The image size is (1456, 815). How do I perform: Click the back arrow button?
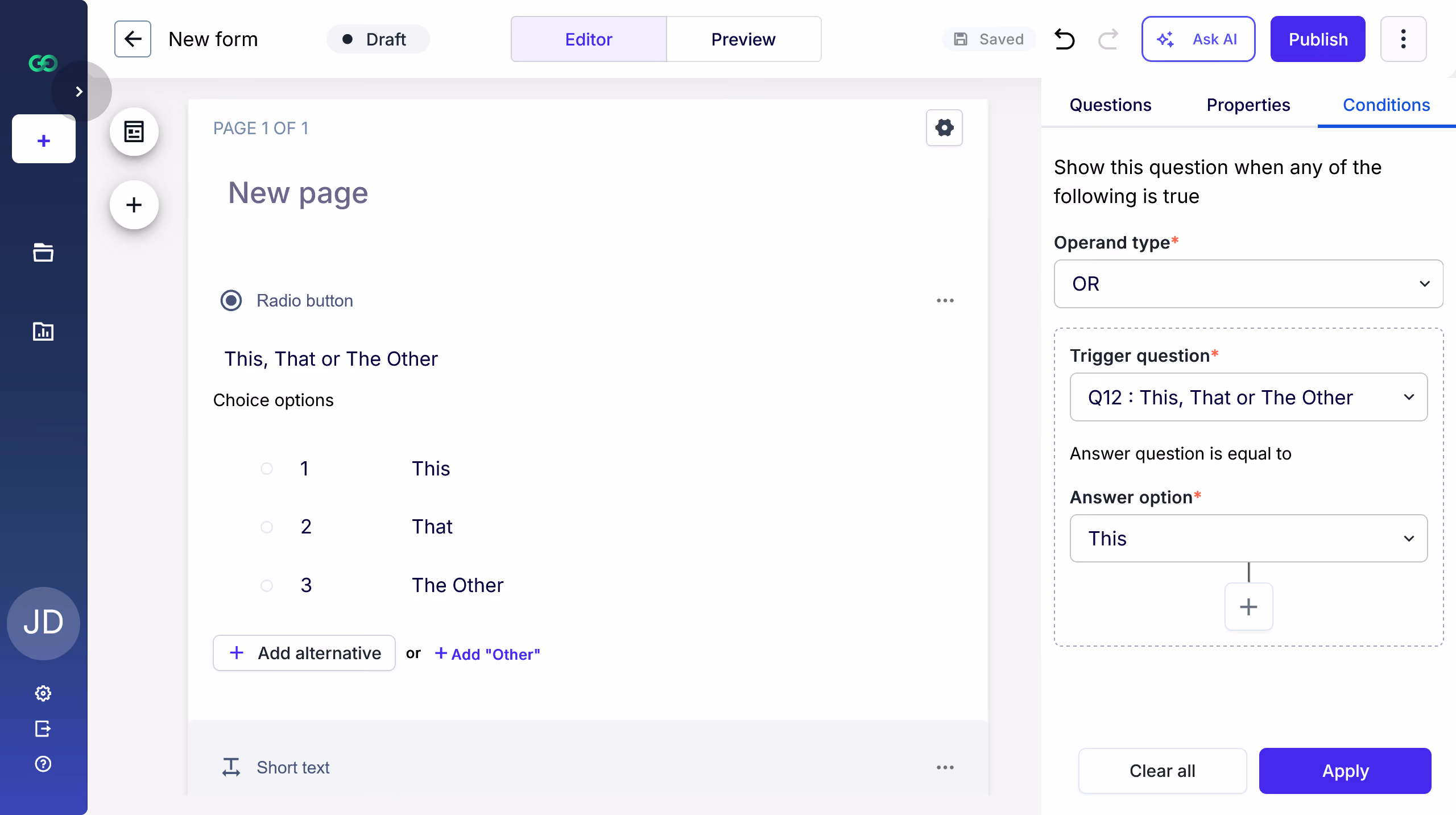coord(133,39)
